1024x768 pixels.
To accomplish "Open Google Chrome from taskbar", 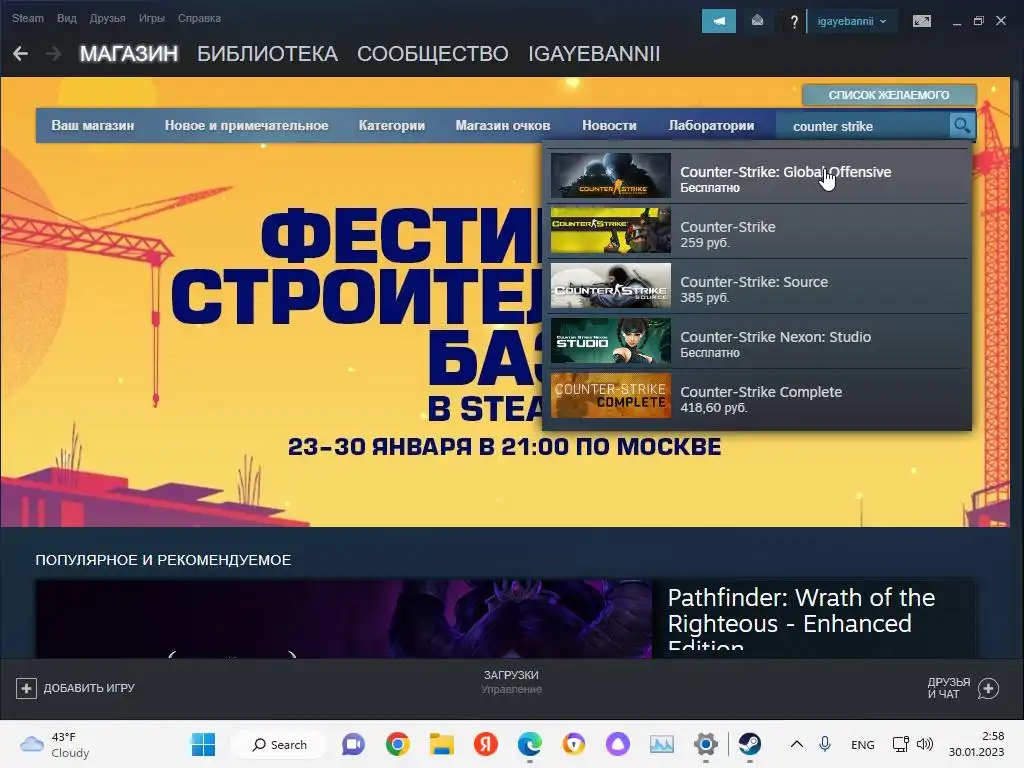I will [397, 744].
